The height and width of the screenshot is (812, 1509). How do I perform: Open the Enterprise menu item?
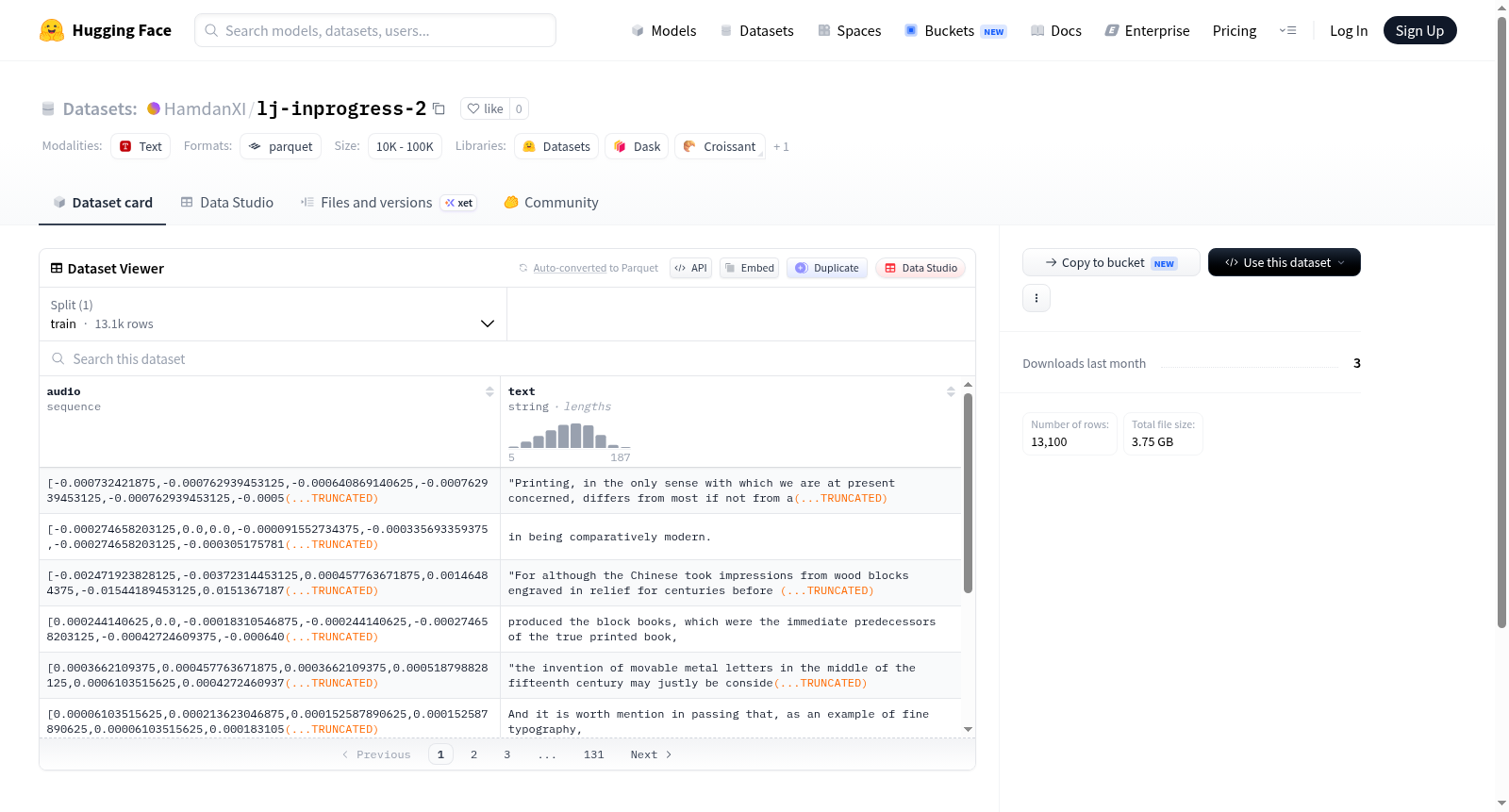coord(1147,30)
